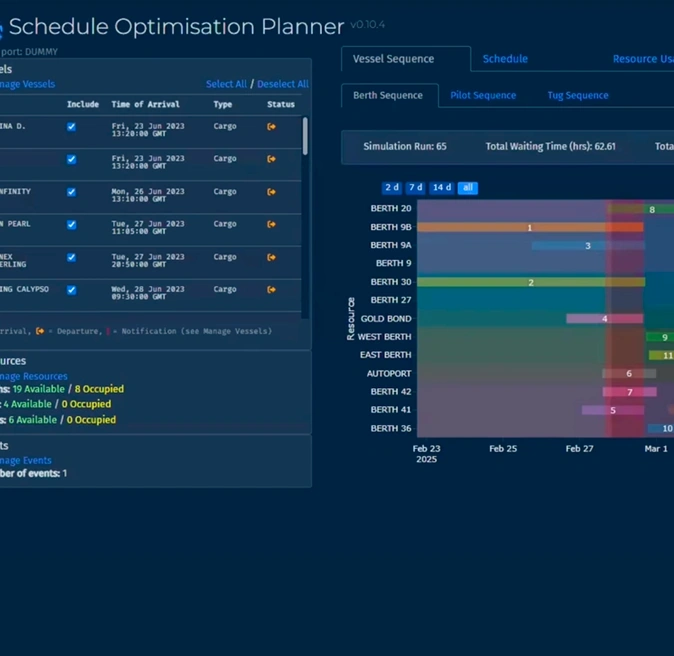
Task: Toggle Include checkbox for PEARL vessel
Action: (x=71, y=224)
